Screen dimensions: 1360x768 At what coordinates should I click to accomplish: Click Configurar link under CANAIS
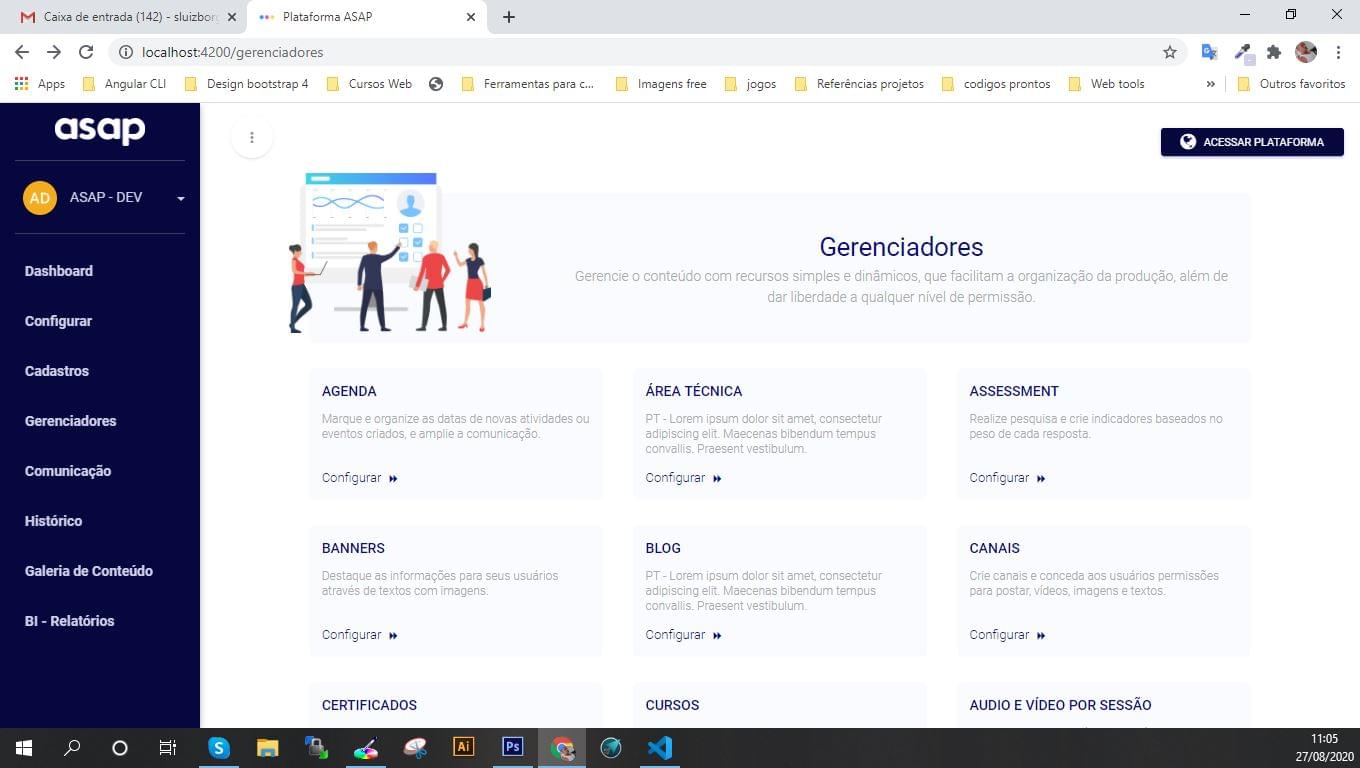click(1008, 635)
